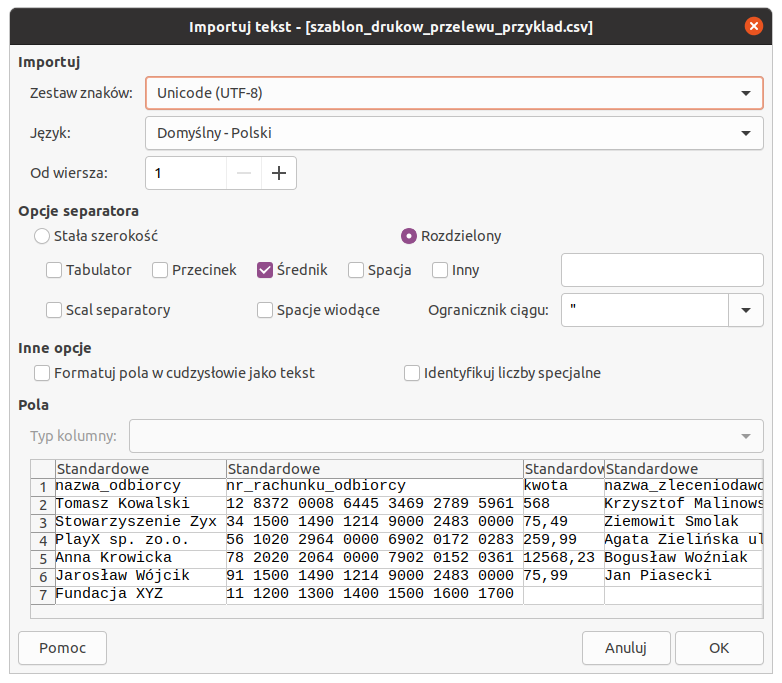Tick the Inny separator checkbox
This screenshot has width=782, height=683.
pyautogui.click(x=440, y=270)
